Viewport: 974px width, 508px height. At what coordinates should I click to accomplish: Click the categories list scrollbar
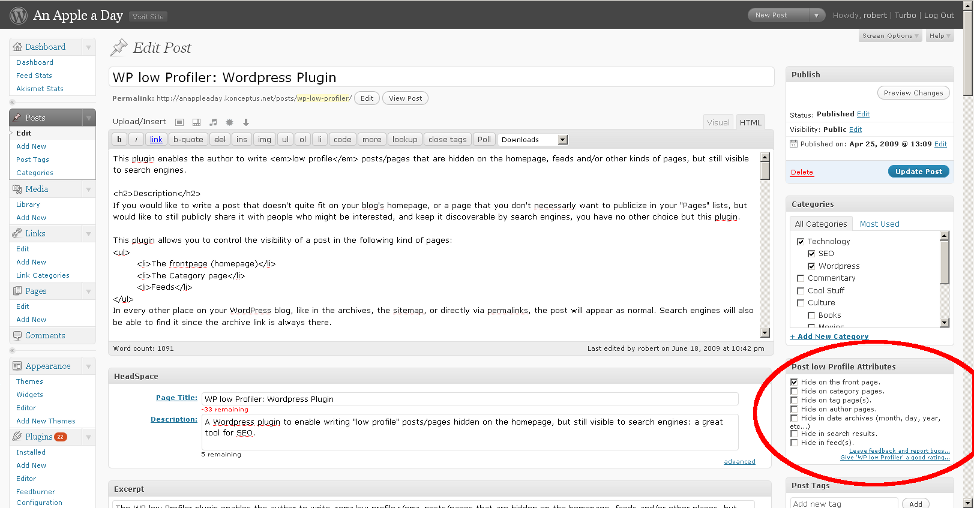click(944, 279)
